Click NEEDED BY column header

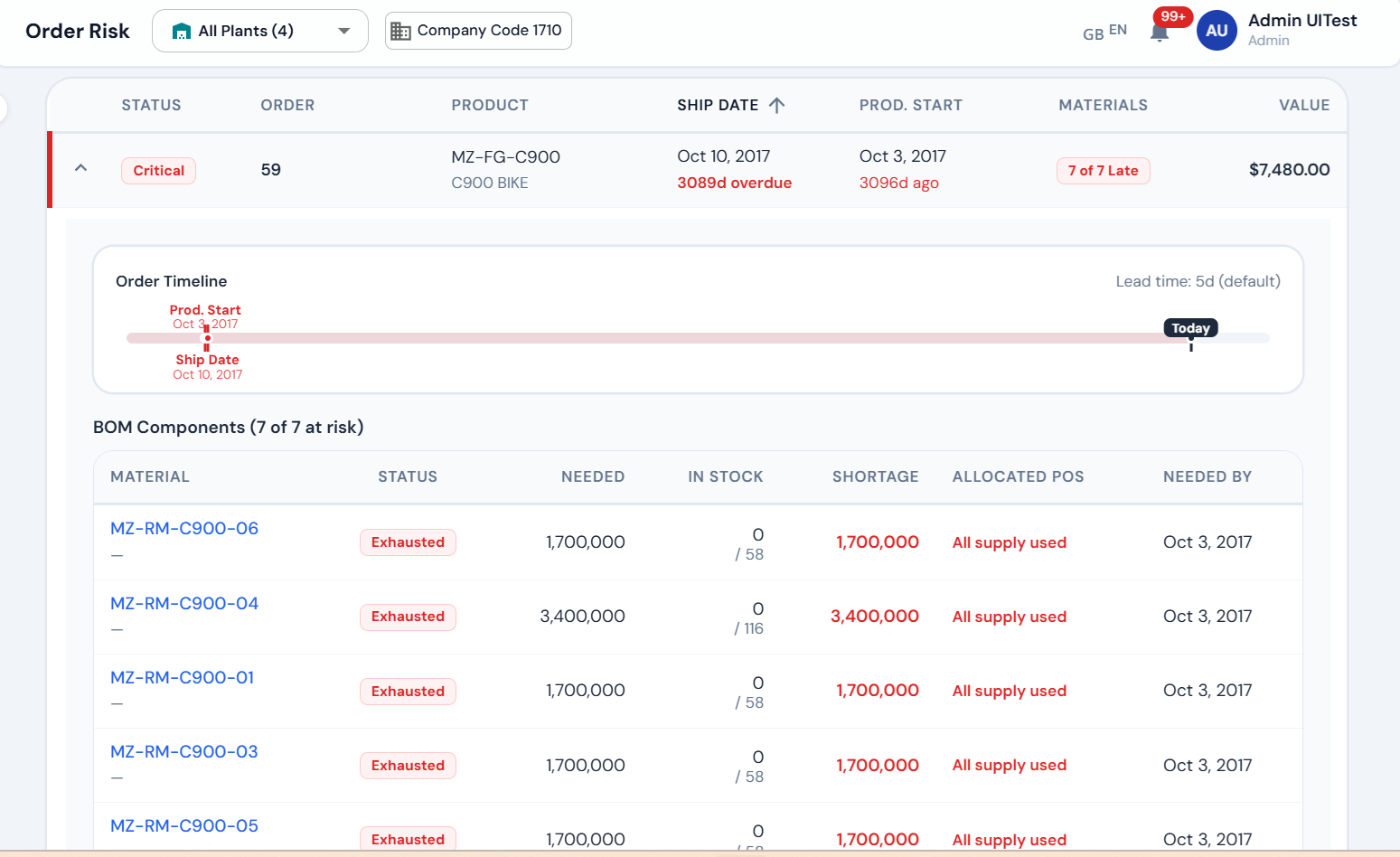(1207, 476)
